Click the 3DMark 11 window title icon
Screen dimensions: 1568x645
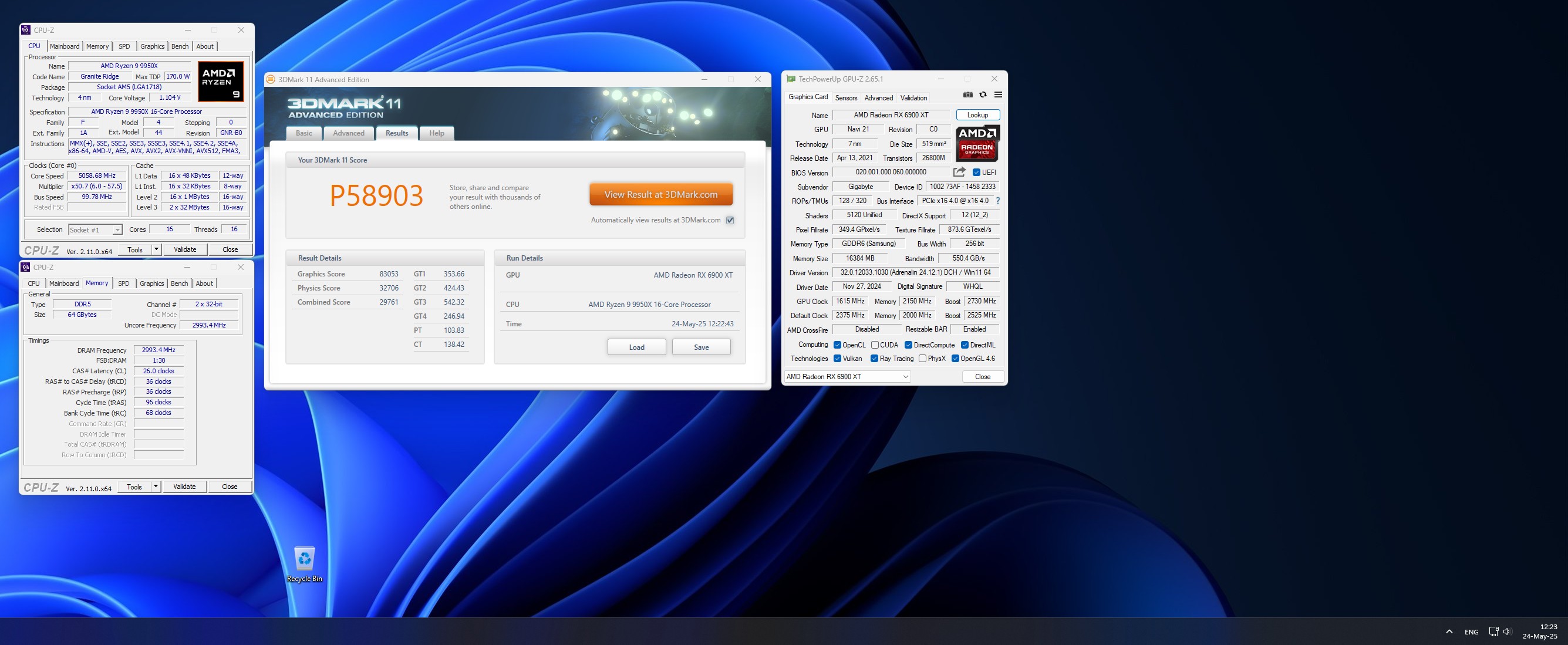(x=271, y=80)
